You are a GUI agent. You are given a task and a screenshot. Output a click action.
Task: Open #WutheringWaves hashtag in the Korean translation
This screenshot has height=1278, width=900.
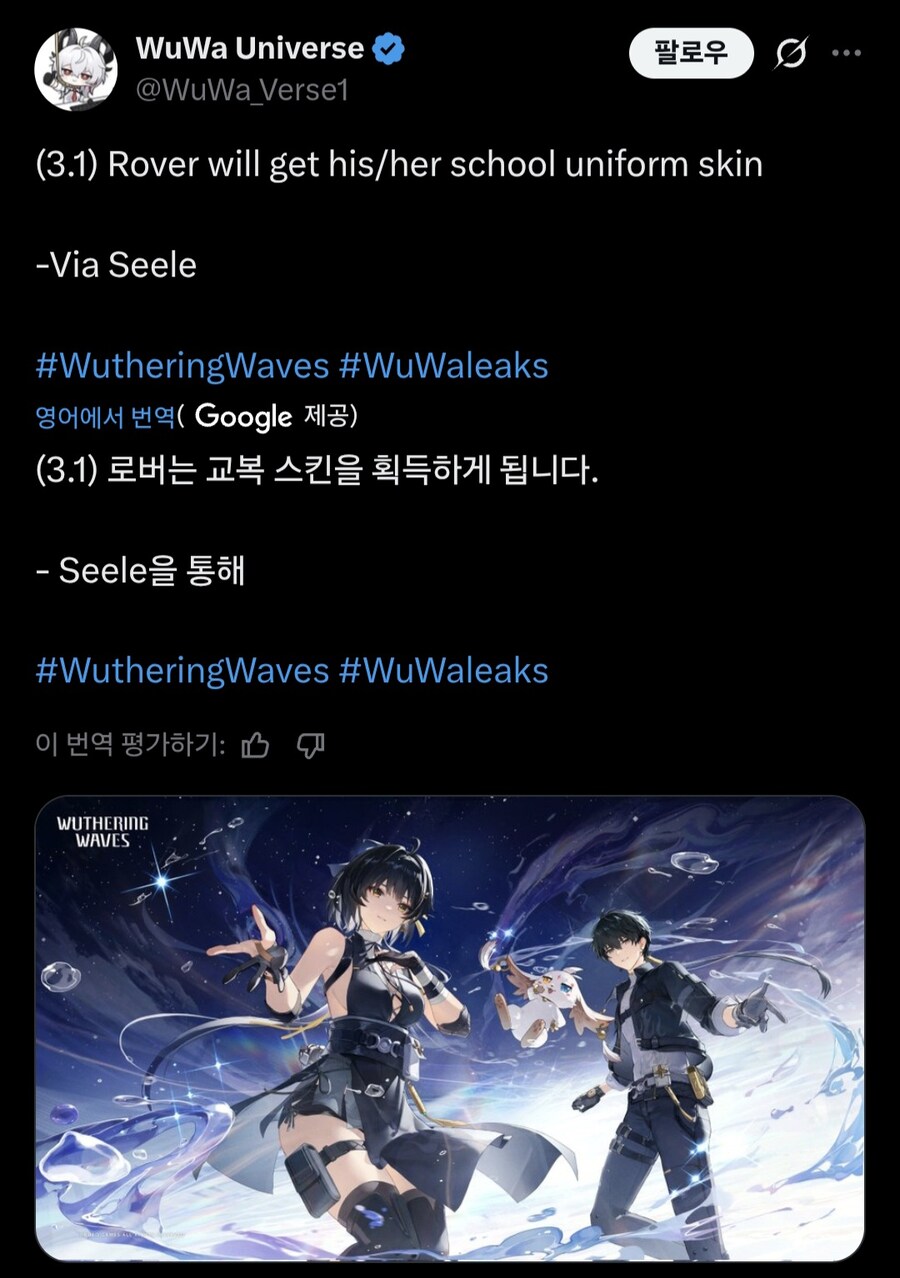click(182, 670)
